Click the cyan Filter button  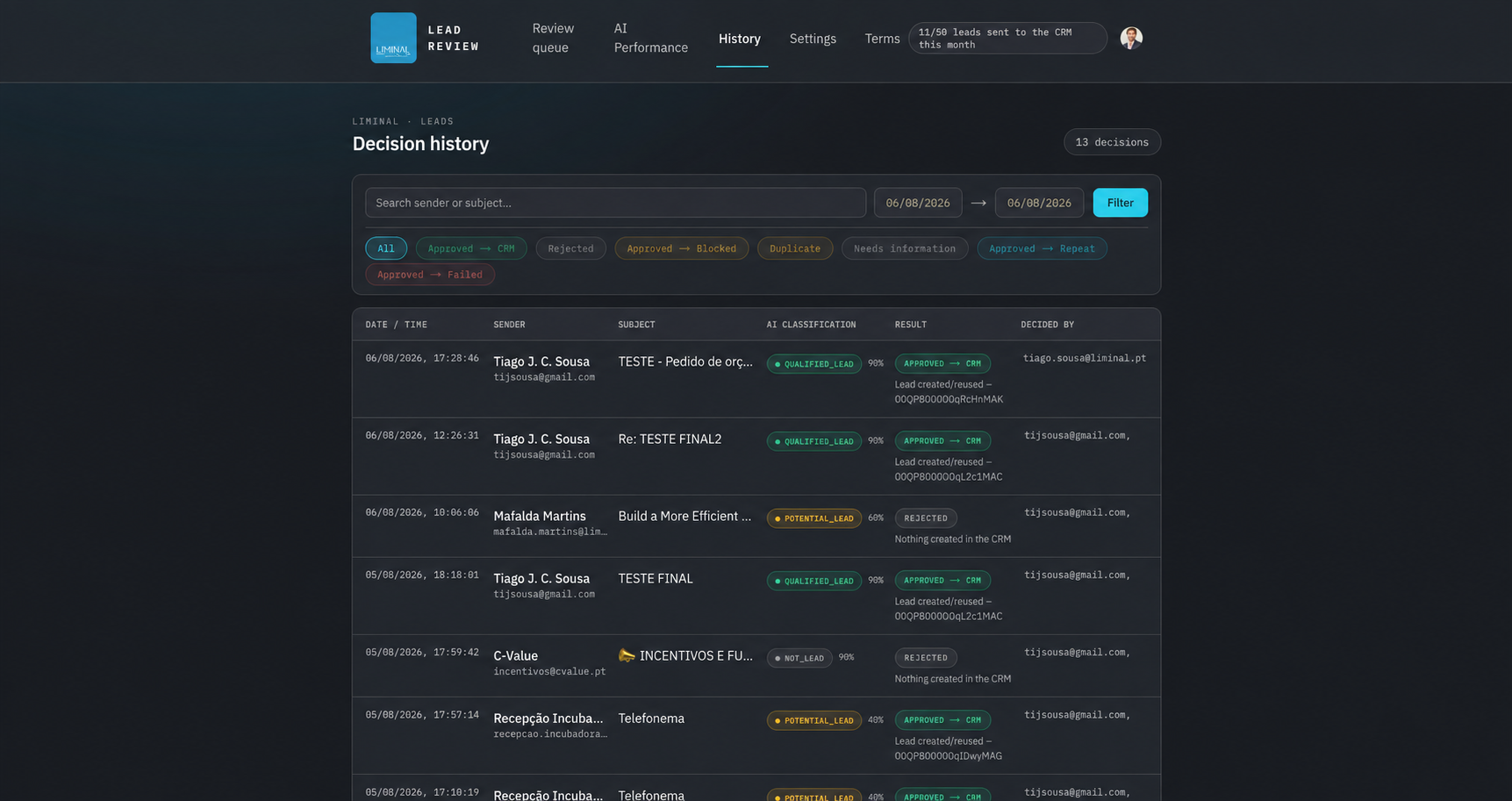pyautogui.click(x=1120, y=203)
